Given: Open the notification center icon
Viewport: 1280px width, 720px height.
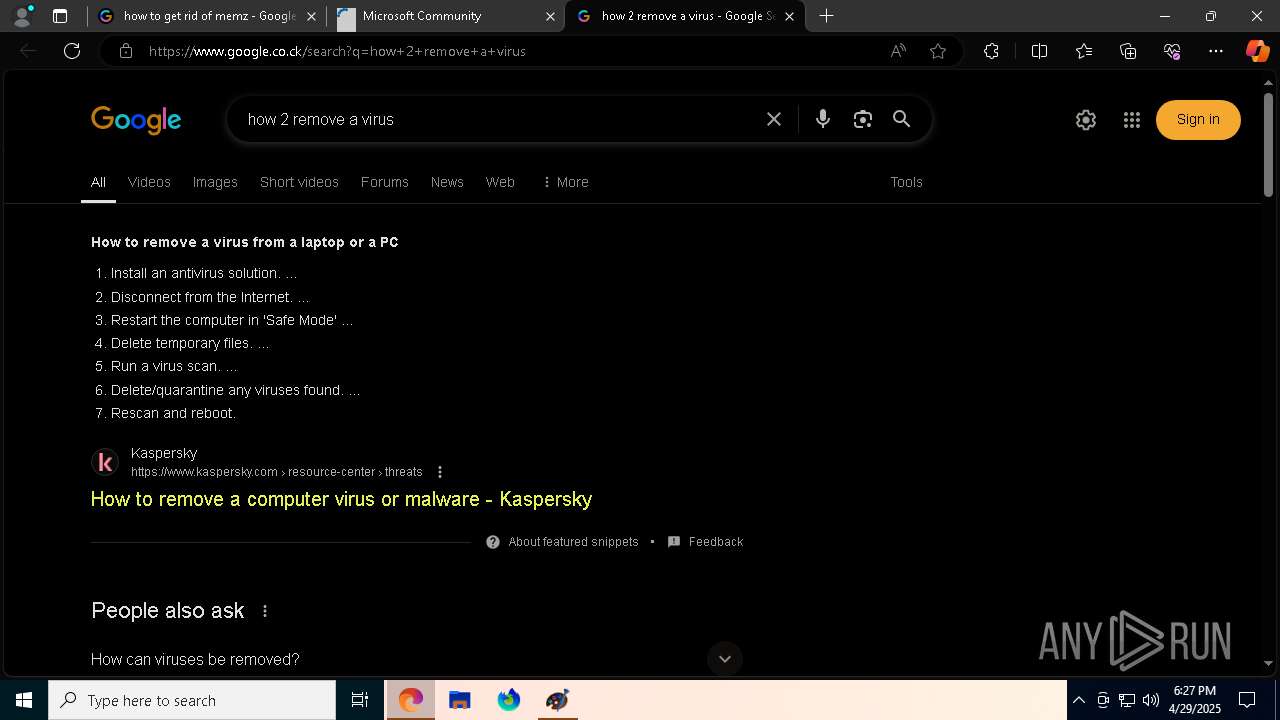Looking at the screenshot, I should point(1247,700).
